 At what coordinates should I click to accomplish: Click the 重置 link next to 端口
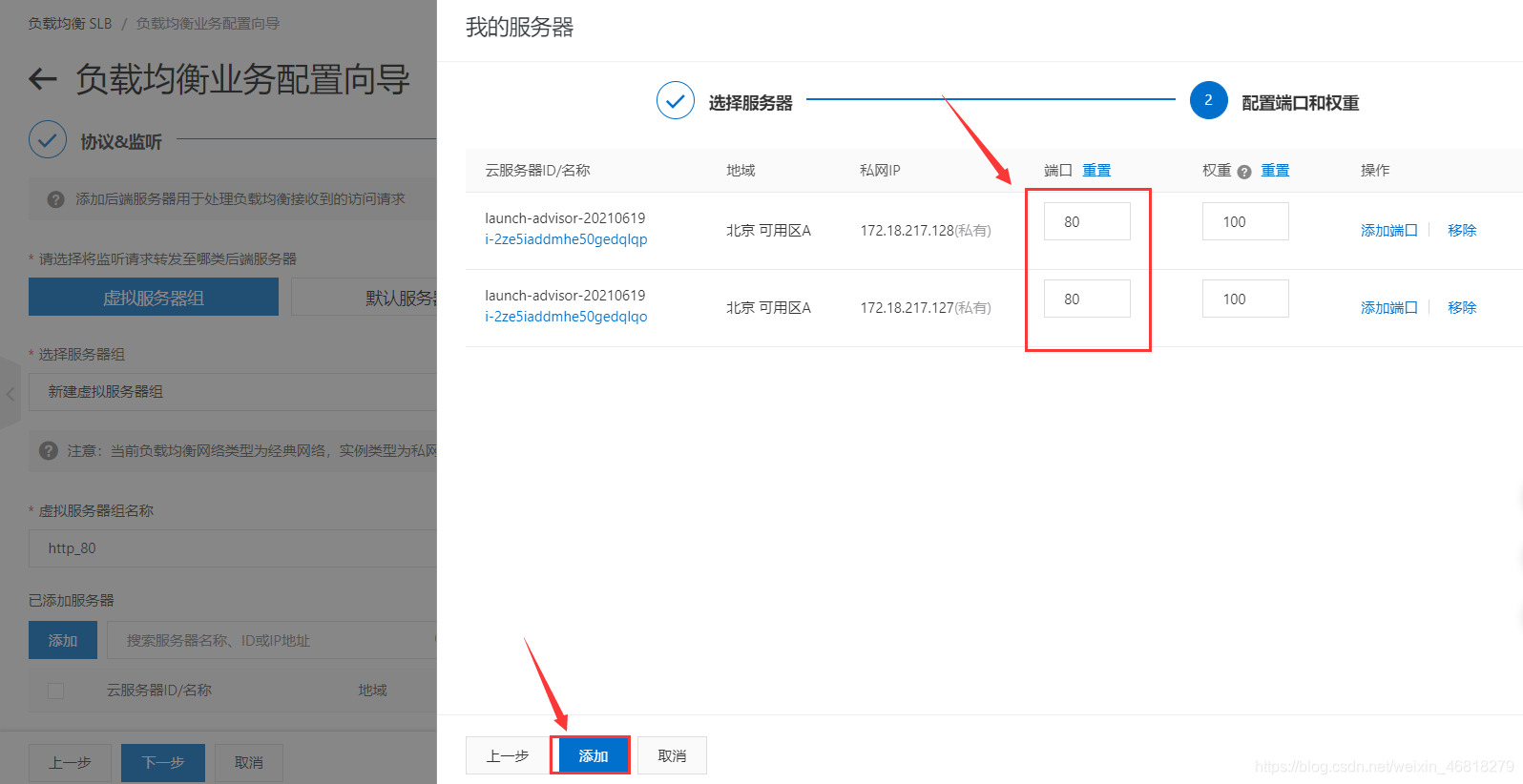1096,170
